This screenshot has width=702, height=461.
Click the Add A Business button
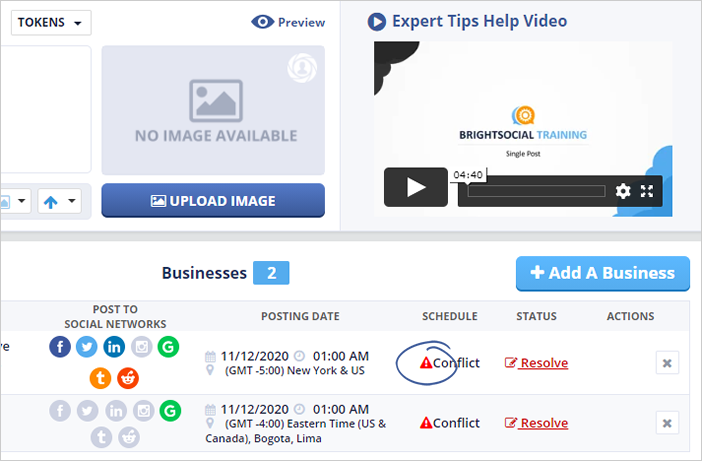[x=602, y=273]
